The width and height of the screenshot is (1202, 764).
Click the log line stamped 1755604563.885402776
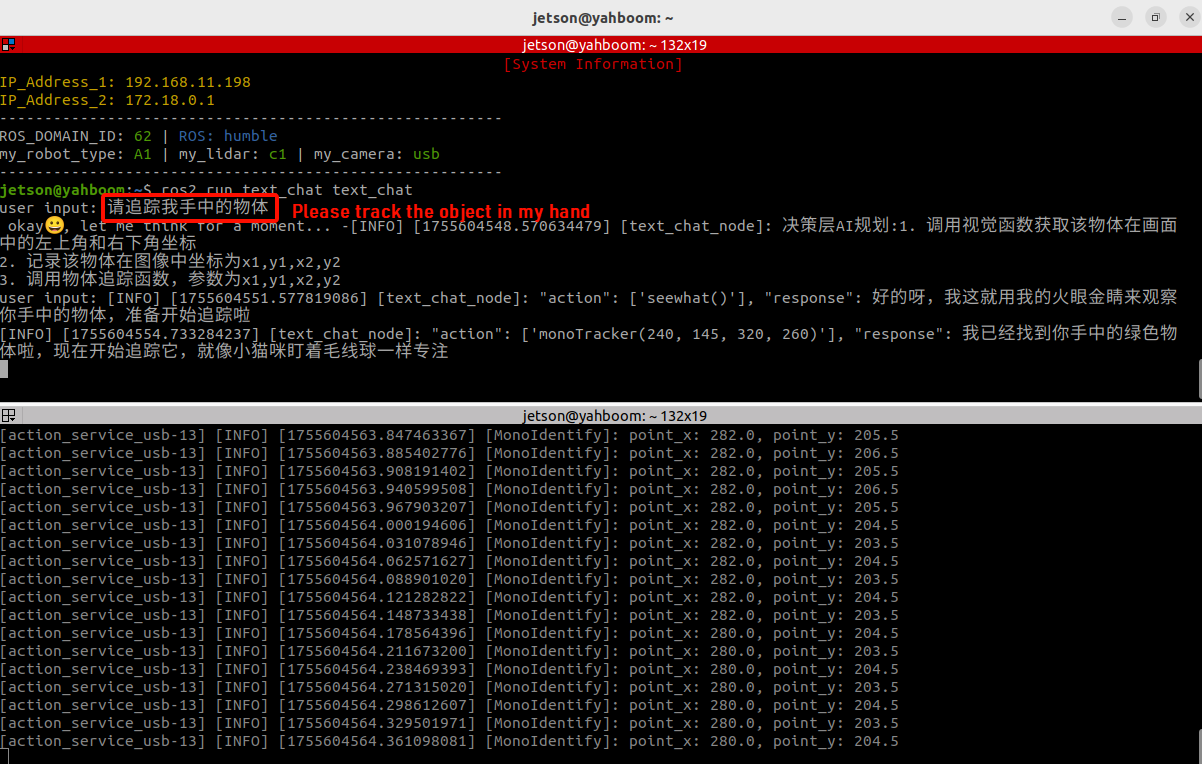pyautogui.click(x=449, y=453)
